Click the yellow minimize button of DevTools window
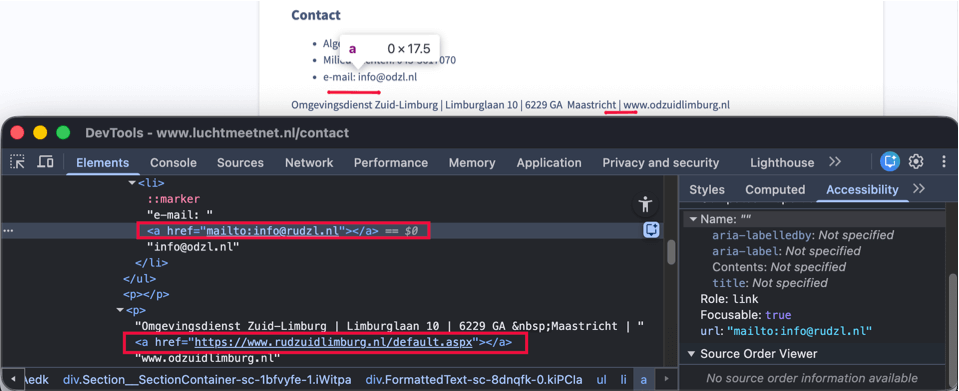The width and height of the screenshot is (959, 391). tap(40, 133)
